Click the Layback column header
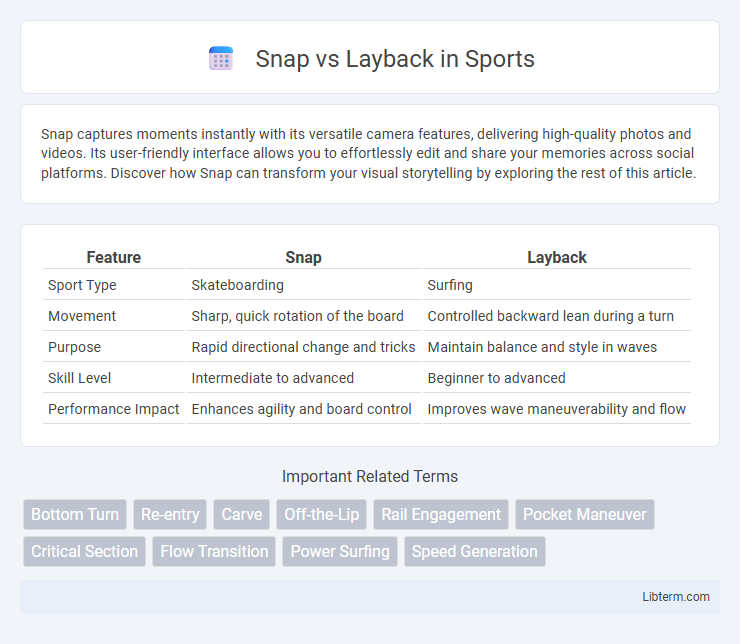The height and width of the screenshot is (644, 740). coord(557,257)
